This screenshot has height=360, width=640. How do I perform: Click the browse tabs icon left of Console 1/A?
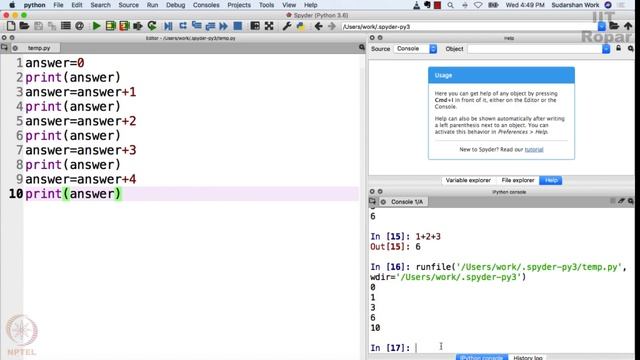pyautogui.click(x=373, y=202)
